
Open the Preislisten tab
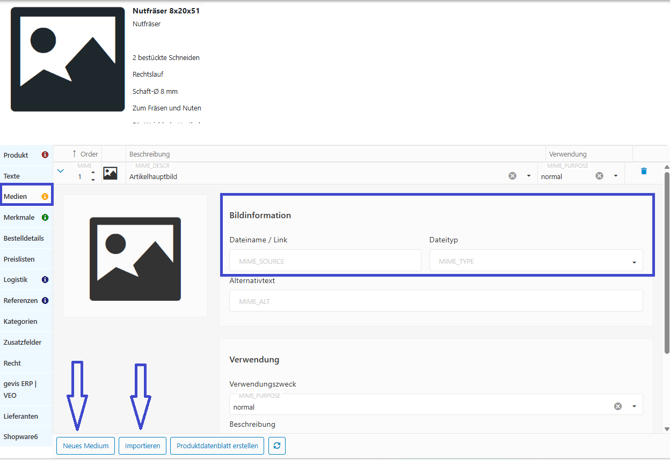click(26, 259)
